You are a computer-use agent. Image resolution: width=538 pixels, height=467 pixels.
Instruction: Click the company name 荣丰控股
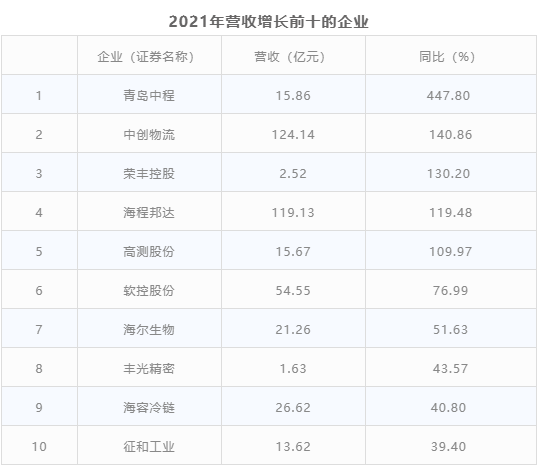tap(149, 174)
